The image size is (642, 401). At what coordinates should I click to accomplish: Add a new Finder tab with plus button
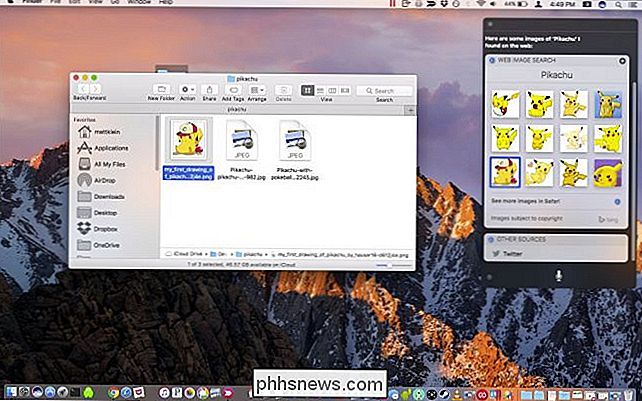pyautogui.click(x=410, y=110)
